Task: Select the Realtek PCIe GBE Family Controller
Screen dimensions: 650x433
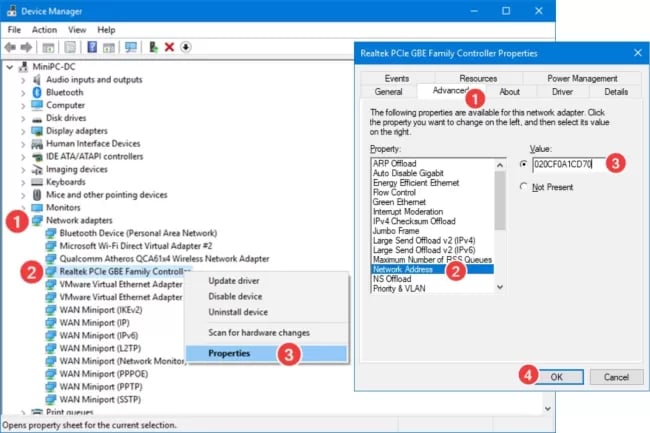Action: click(x=125, y=271)
